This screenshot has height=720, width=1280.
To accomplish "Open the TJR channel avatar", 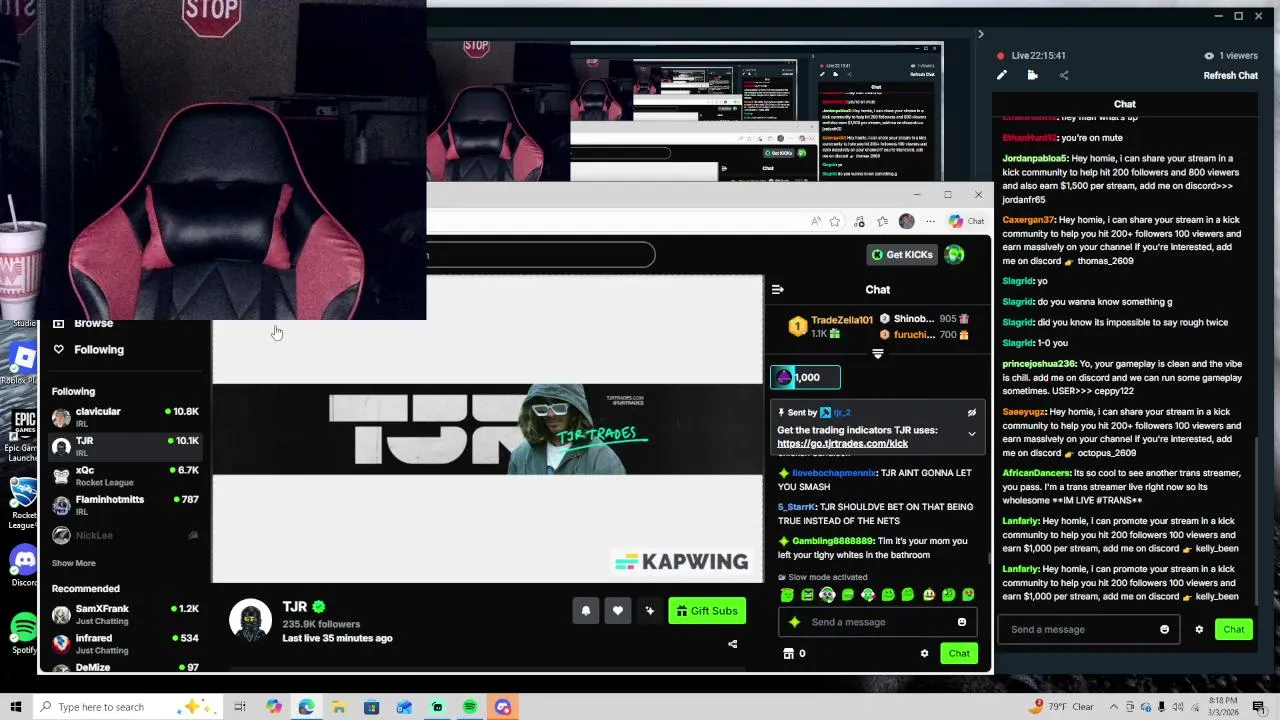I will (250, 620).
